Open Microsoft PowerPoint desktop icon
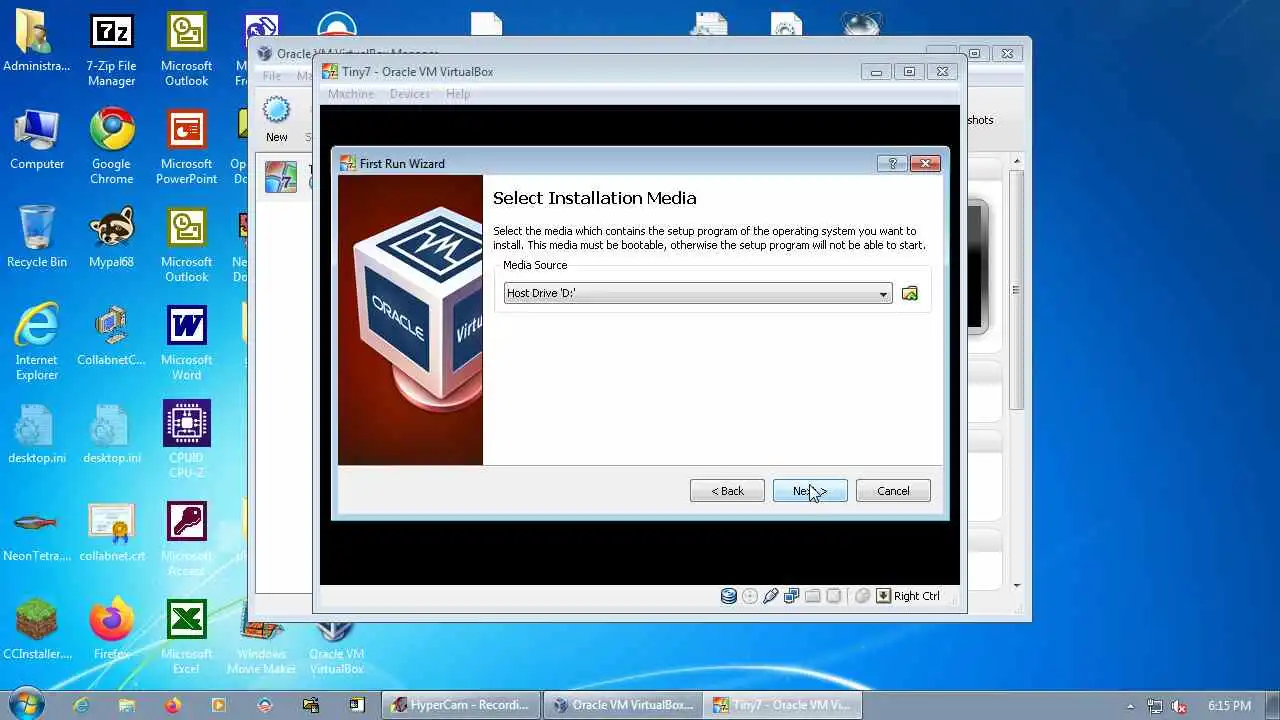This screenshot has height=720, width=1280. tap(187, 148)
